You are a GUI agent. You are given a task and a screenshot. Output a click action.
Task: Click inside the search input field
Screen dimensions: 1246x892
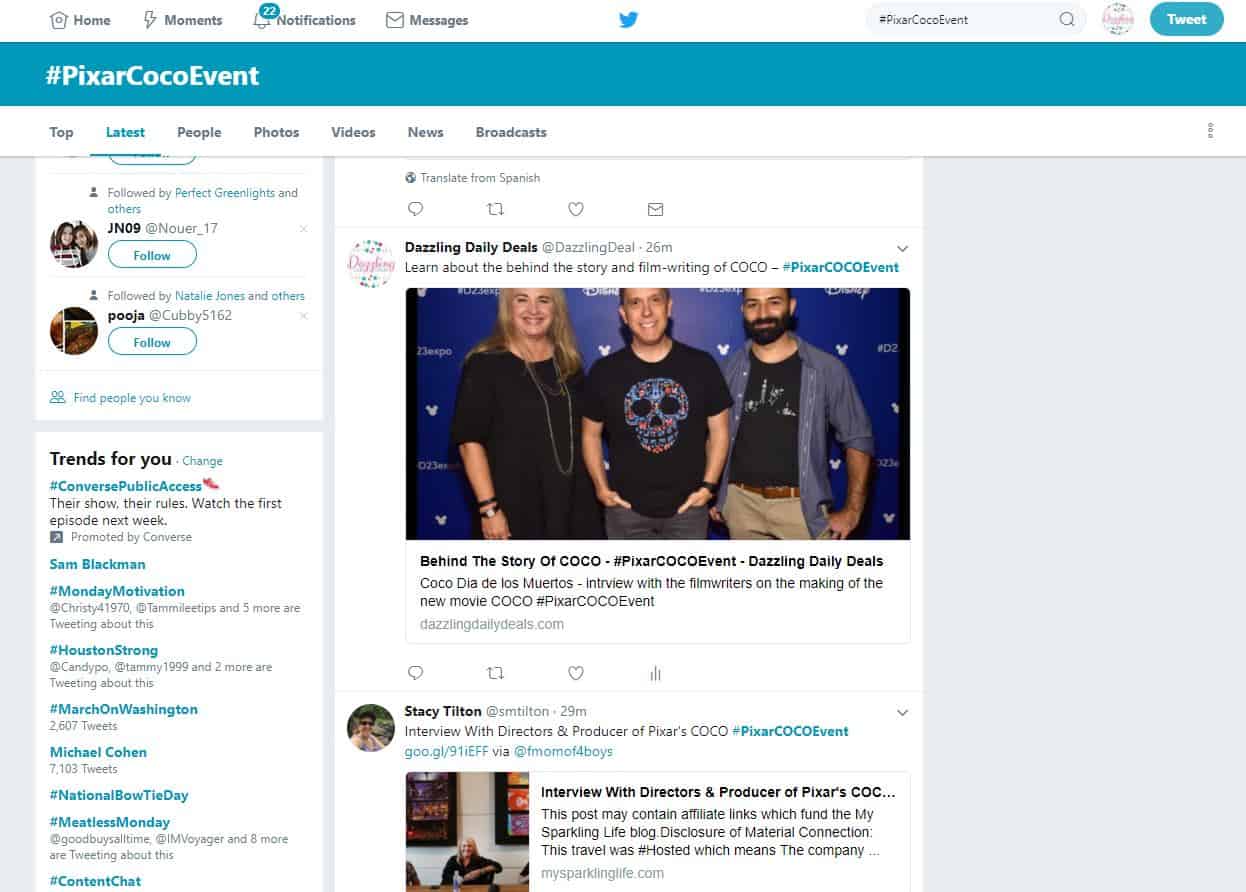coord(960,19)
